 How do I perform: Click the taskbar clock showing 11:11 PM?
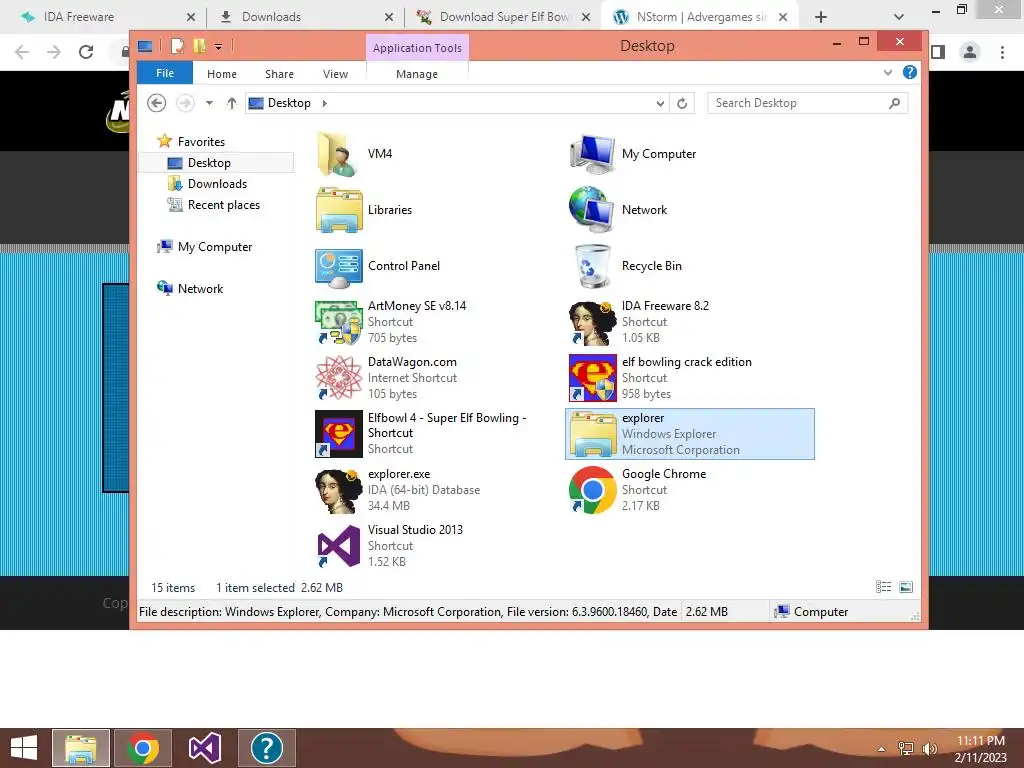[x=980, y=748]
